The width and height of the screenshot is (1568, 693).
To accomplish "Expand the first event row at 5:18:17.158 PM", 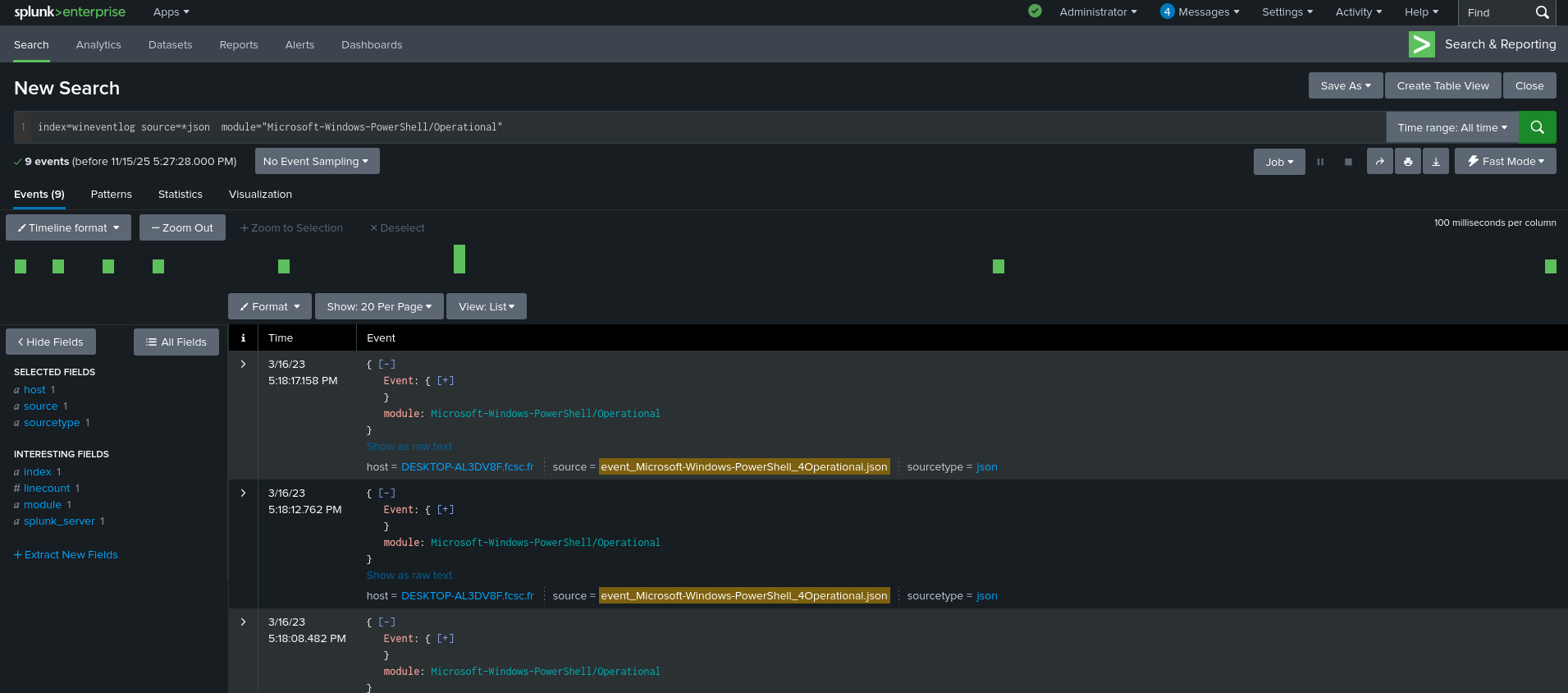I will point(243,364).
